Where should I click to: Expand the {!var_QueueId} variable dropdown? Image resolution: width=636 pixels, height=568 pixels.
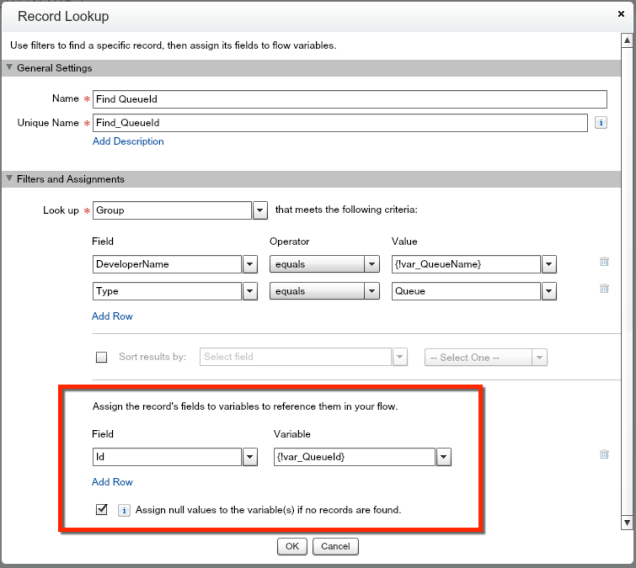[x=442, y=456]
